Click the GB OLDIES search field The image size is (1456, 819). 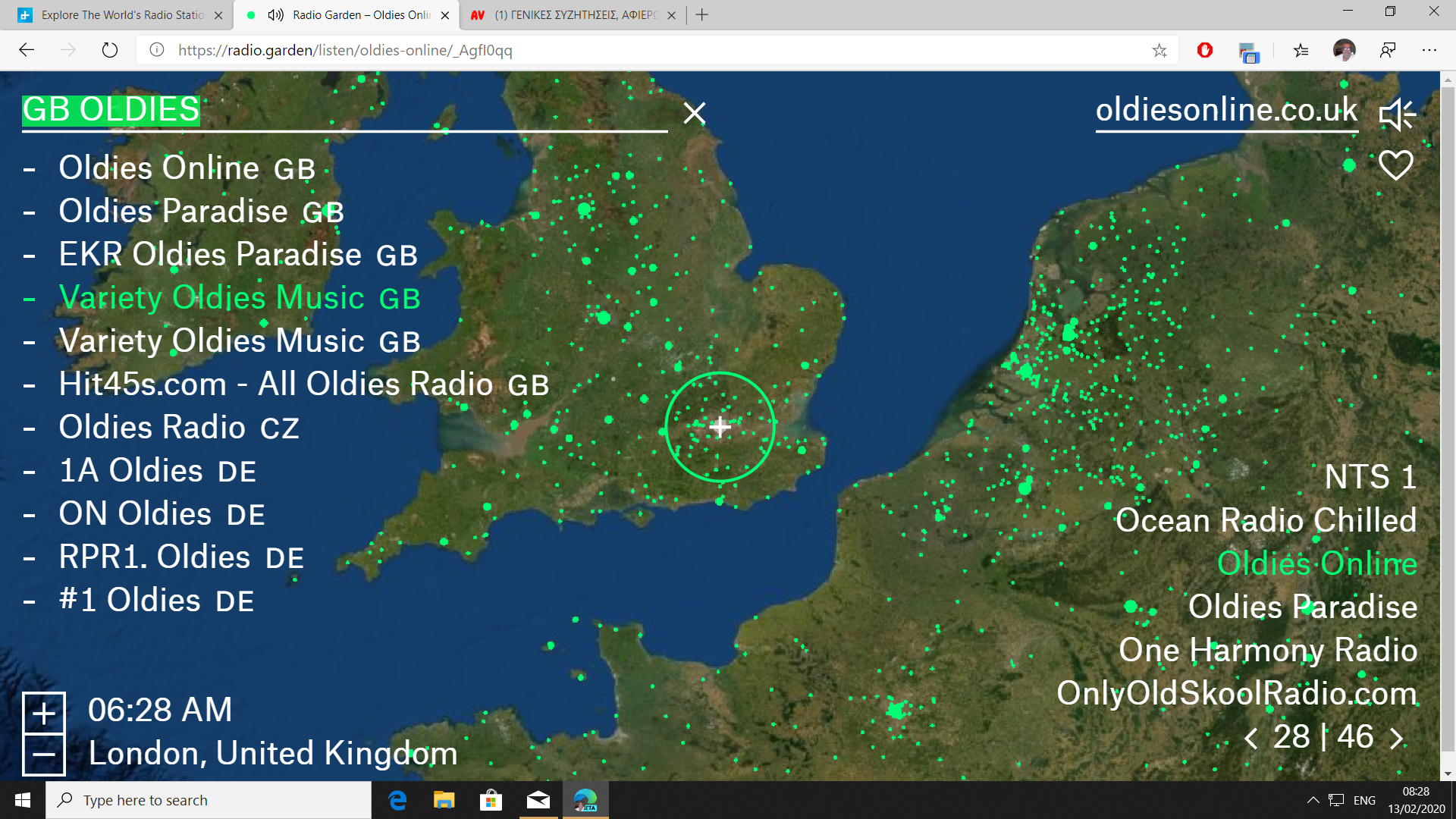coord(344,111)
